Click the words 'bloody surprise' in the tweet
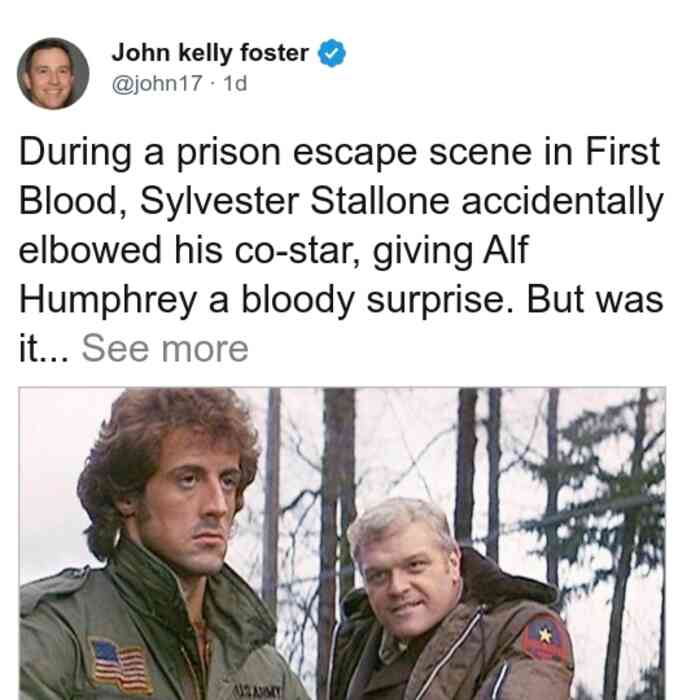The width and height of the screenshot is (700, 700). (378, 300)
